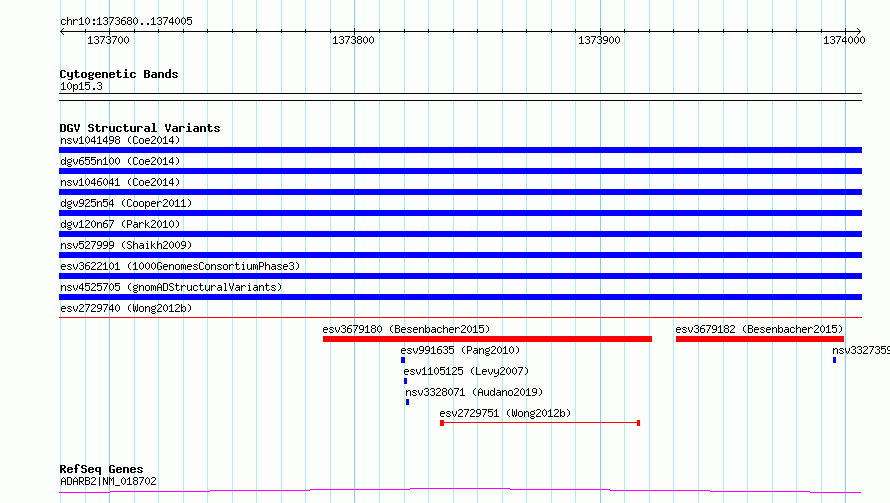Click the dgv925n54 (Cooper2011) label
Viewport: 890px width, 503px height.
point(126,203)
